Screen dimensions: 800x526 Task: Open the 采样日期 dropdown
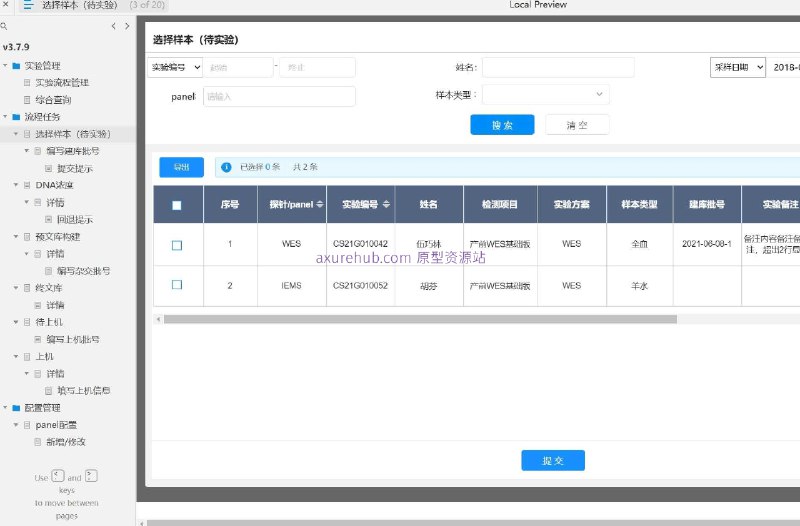[738, 67]
